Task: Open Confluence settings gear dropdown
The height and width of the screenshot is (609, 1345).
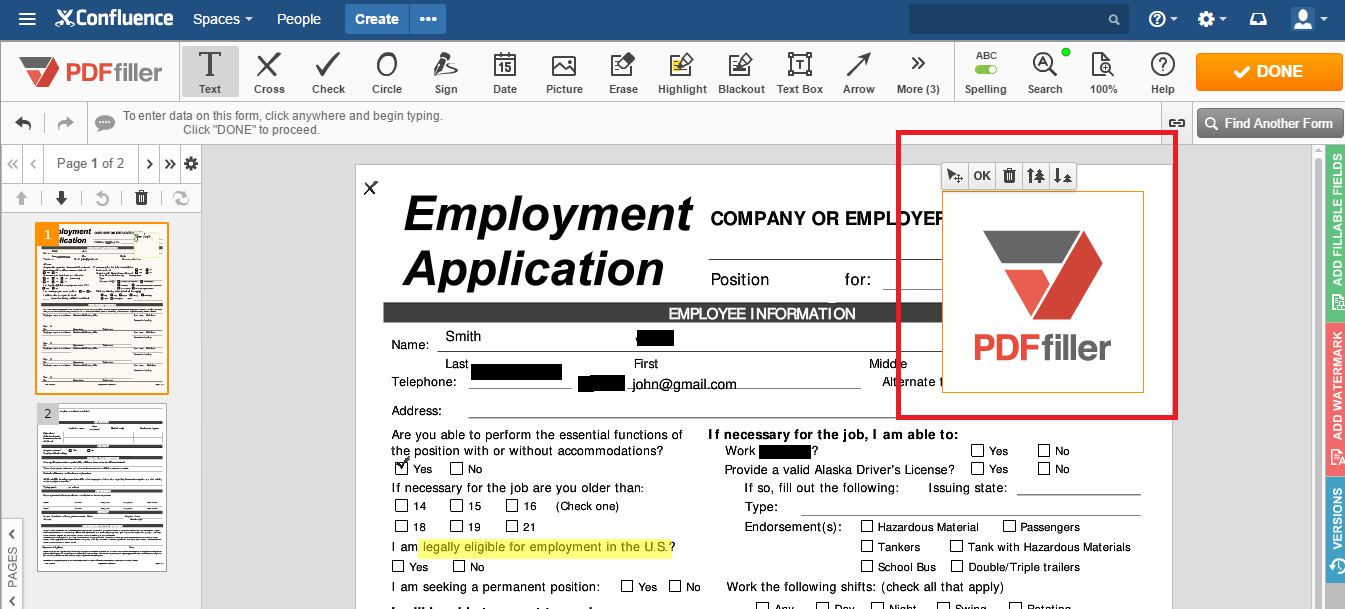Action: pos(1212,19)
